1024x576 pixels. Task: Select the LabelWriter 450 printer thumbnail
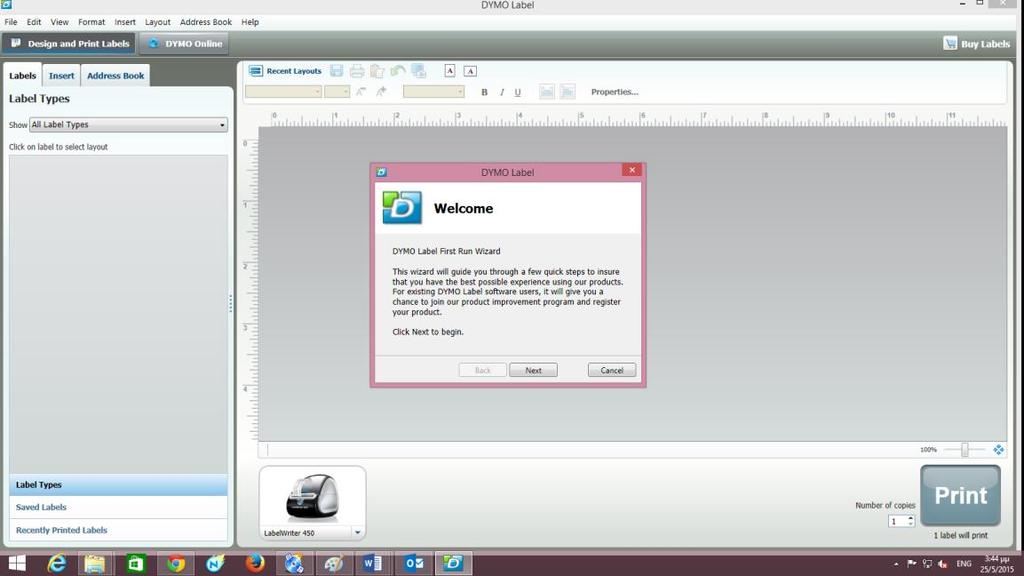point(312,498)
